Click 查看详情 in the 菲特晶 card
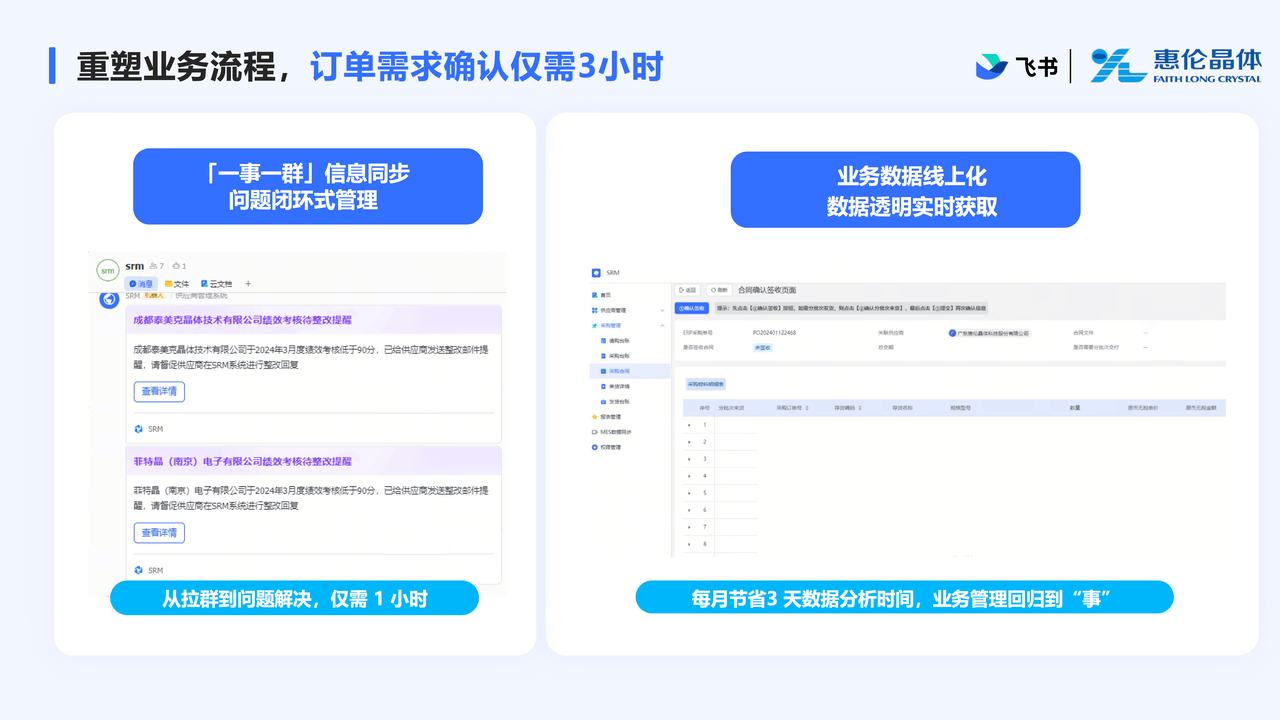This screenshot has height=720, width=1280. 159,533
